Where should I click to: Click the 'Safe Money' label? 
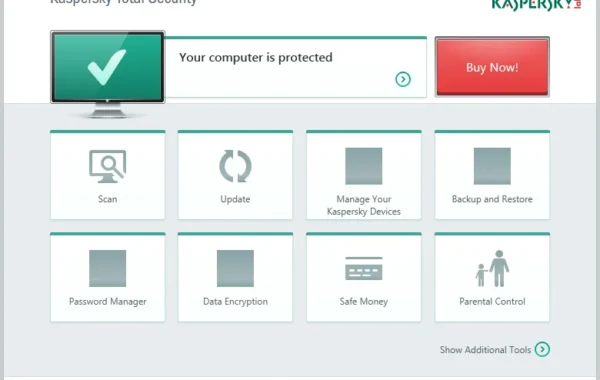click(364, 302)
